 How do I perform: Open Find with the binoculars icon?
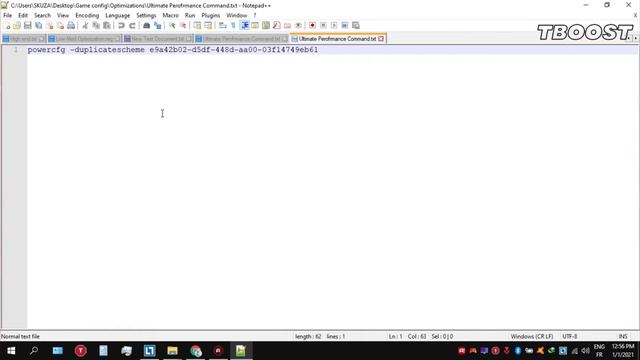(x=146, y=25)
